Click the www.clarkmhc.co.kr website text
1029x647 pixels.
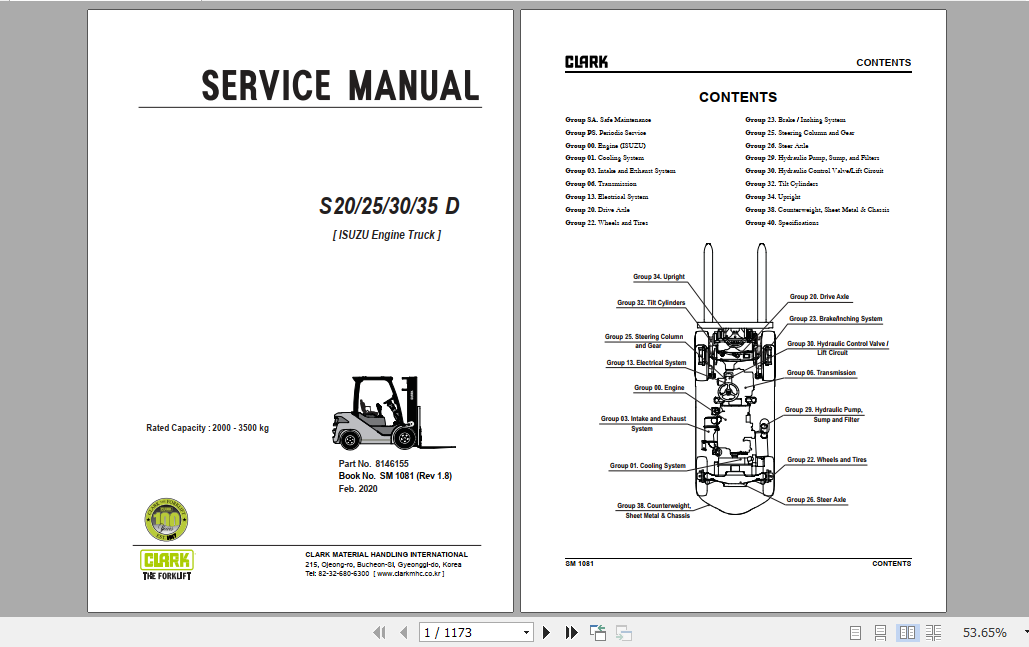(409, 574)
